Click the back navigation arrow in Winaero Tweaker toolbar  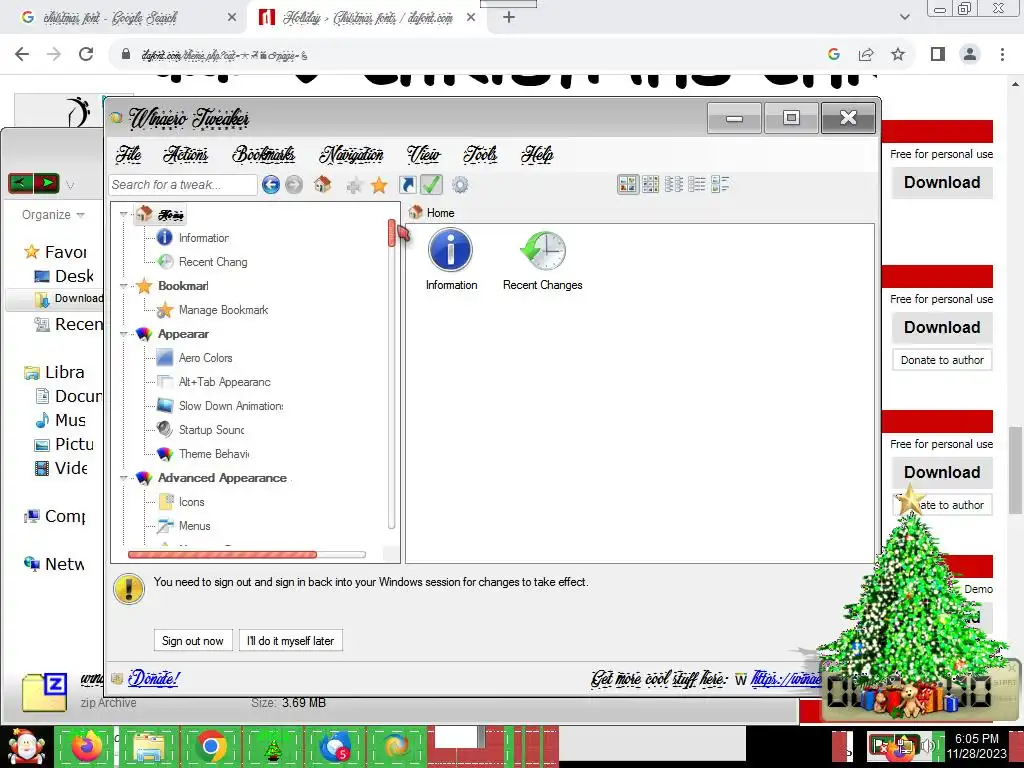pyautogui.click(x=270, y=185)
